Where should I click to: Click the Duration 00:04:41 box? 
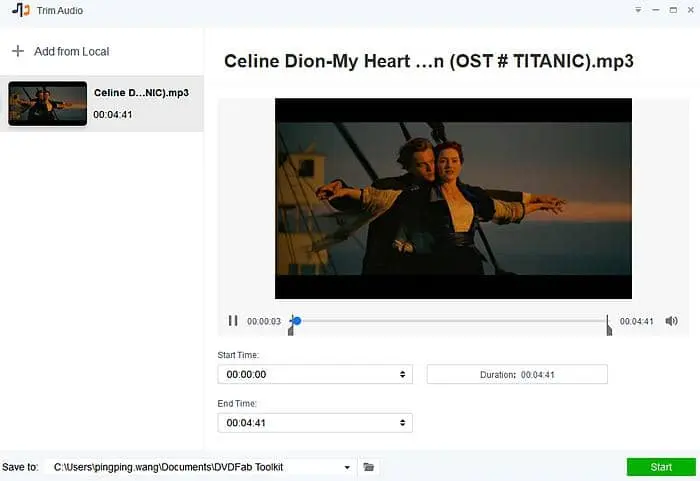(517, 374)
